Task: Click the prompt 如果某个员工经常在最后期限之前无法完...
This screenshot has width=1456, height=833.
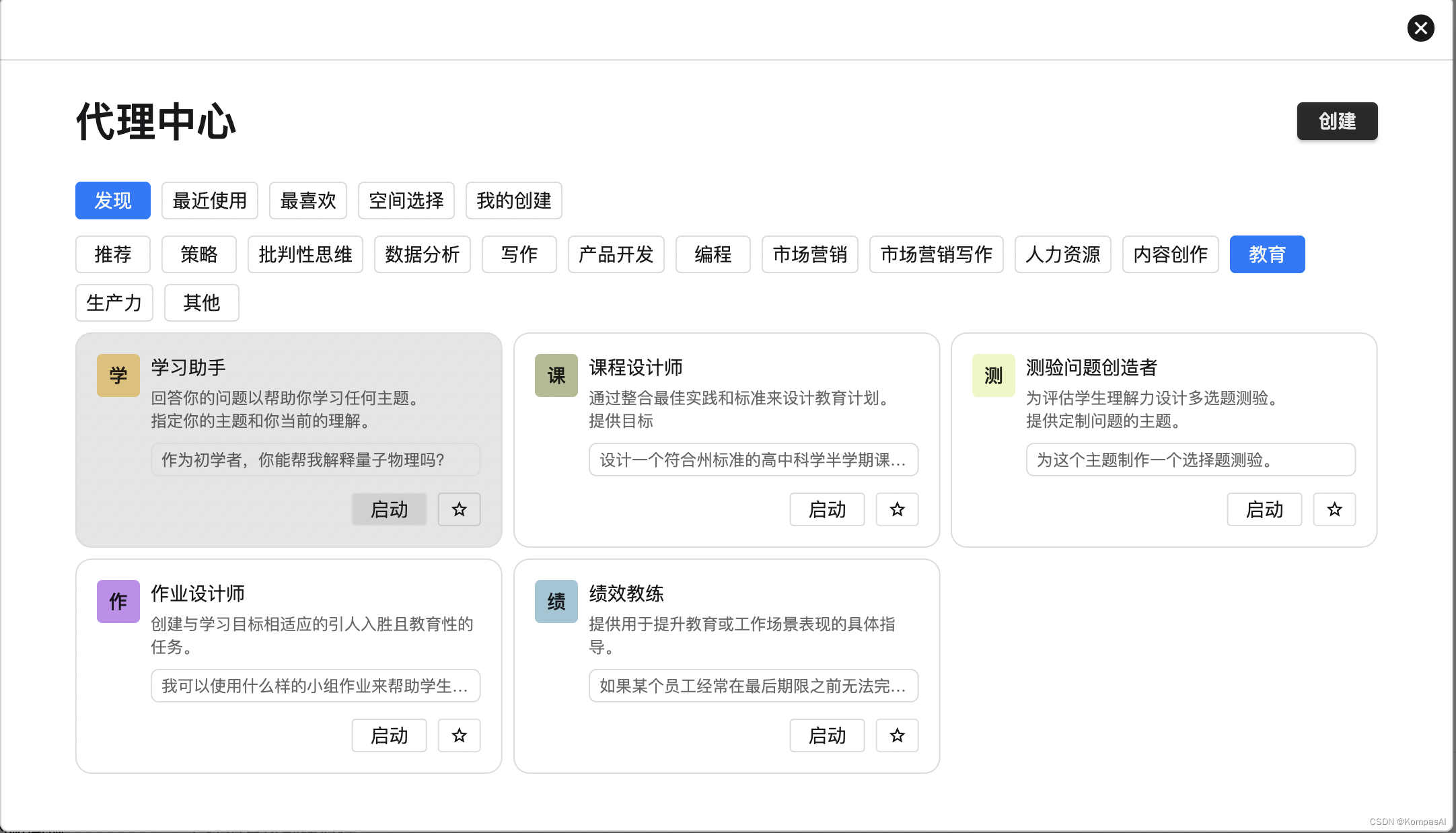Action: point(754,686)
